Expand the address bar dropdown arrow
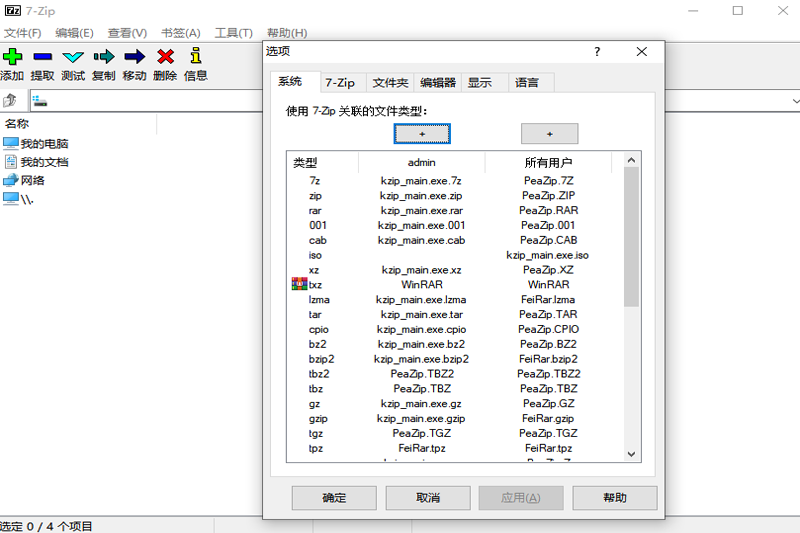Screen dimensions: 800x533 click(x=795, y=101)
